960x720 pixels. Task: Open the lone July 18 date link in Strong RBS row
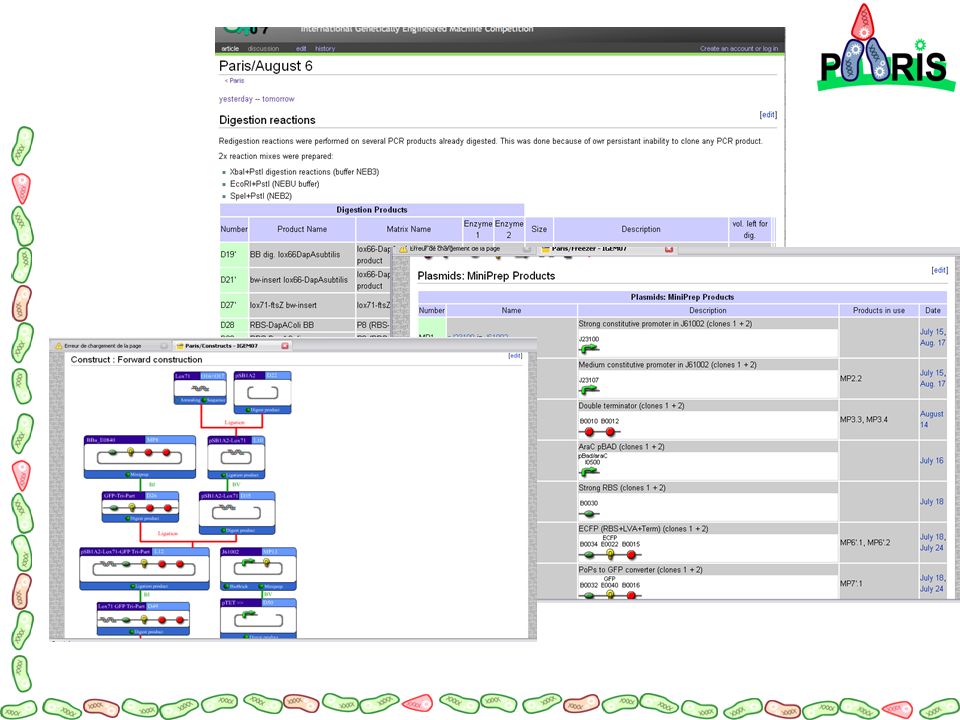931,501
